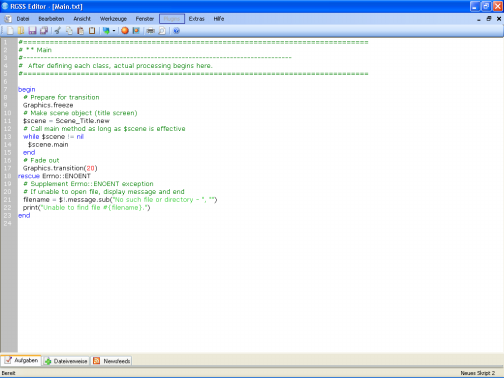Click the framed orange picture icon

coord(136,31)
